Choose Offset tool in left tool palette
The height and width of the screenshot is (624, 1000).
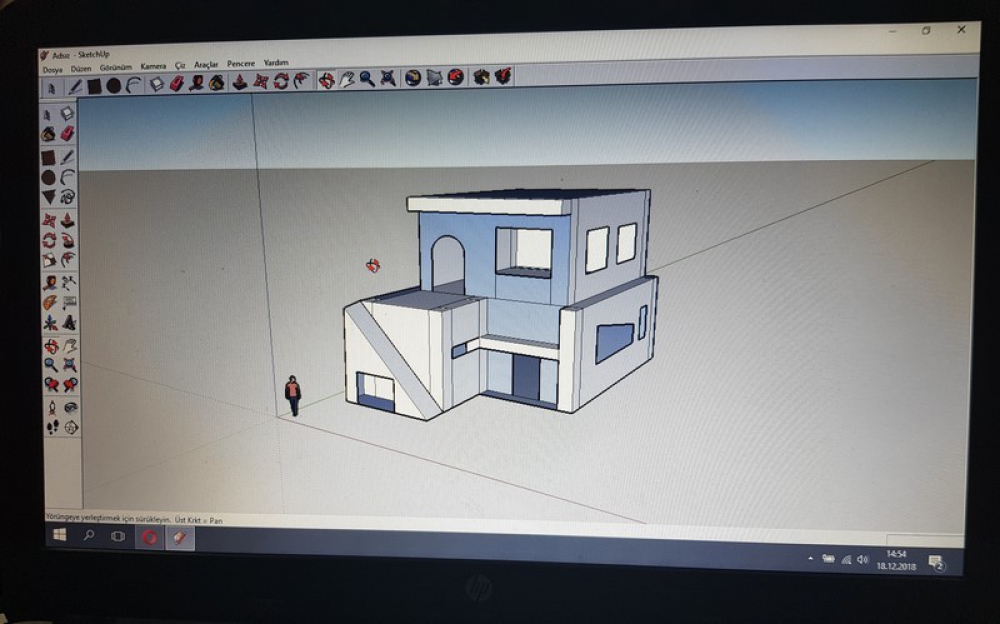coord(68,259)
